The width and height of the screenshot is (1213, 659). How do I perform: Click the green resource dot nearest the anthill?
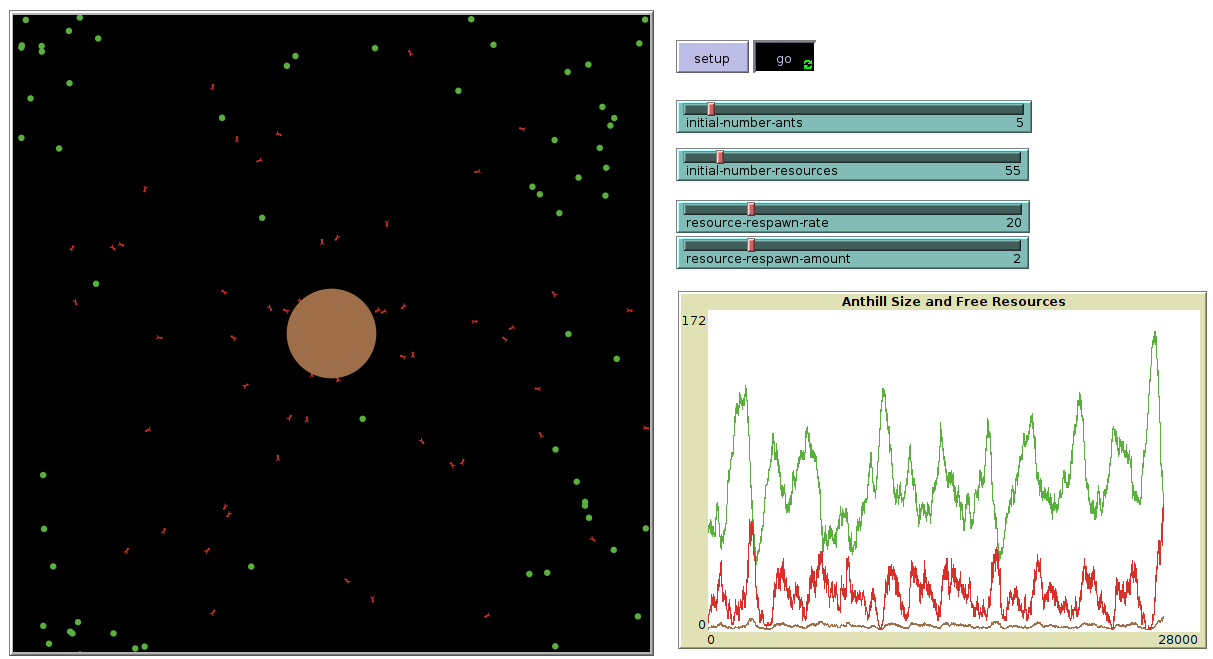pyautogui.click(x=362, y=419)
